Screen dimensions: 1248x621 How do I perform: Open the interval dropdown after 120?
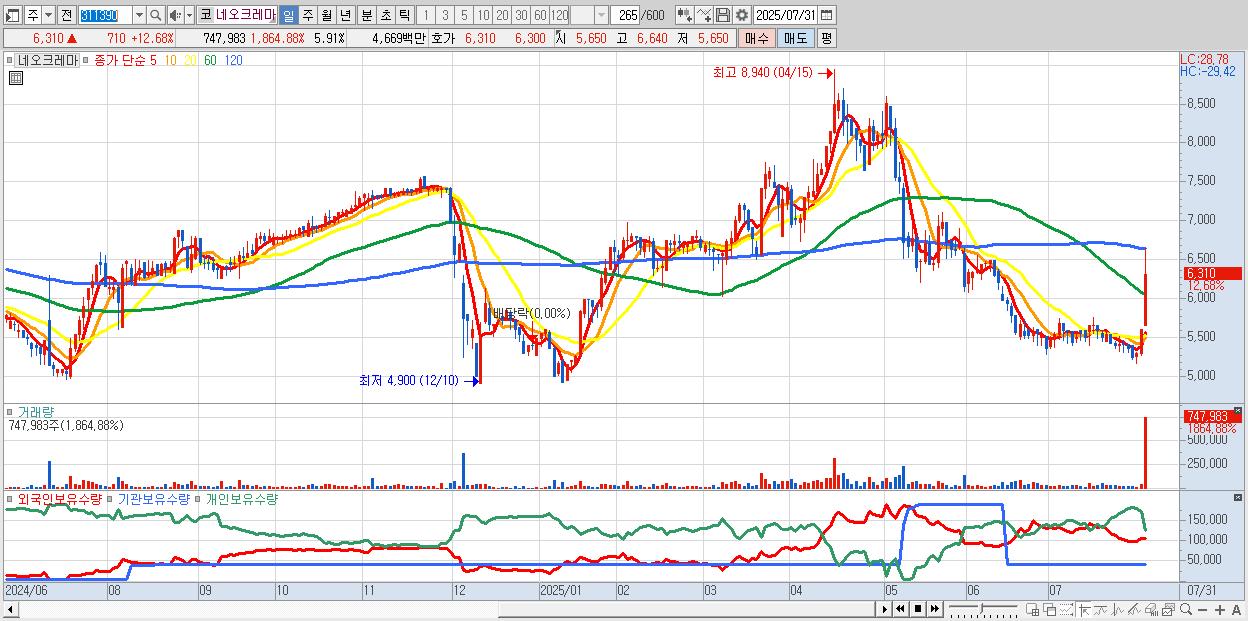coord(601,15)
